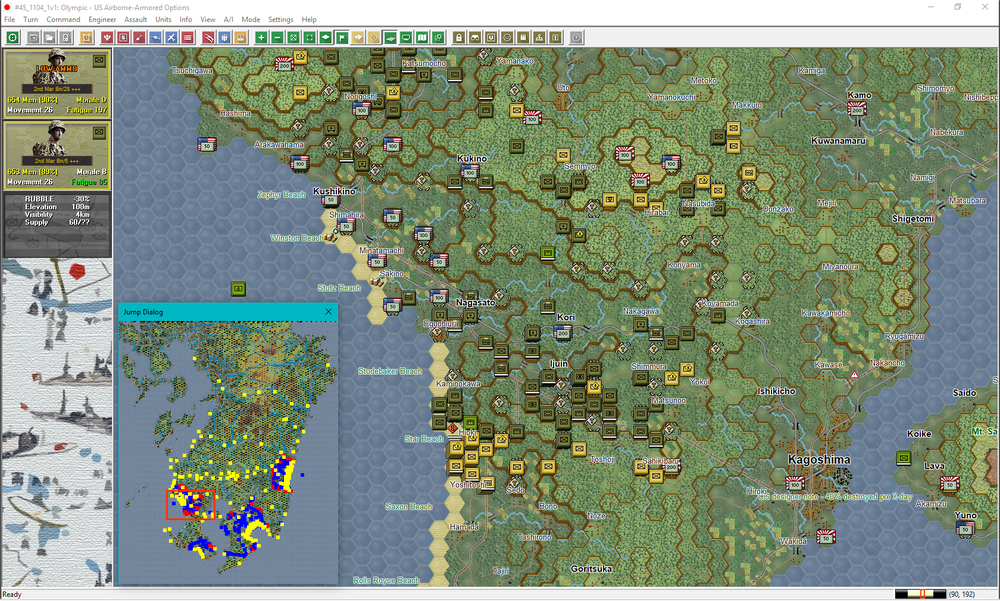Close the Jump Dialog window
This screenshot has height=601, width=1000.
pyautogui.click(x=328, y=312)
